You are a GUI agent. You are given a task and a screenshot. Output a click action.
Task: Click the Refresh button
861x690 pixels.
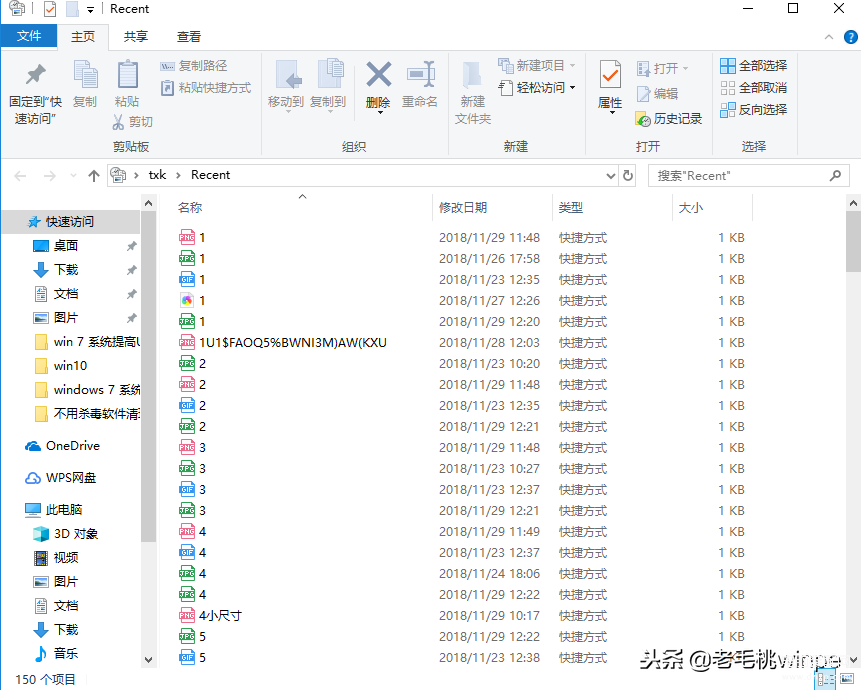click(628, 176)
